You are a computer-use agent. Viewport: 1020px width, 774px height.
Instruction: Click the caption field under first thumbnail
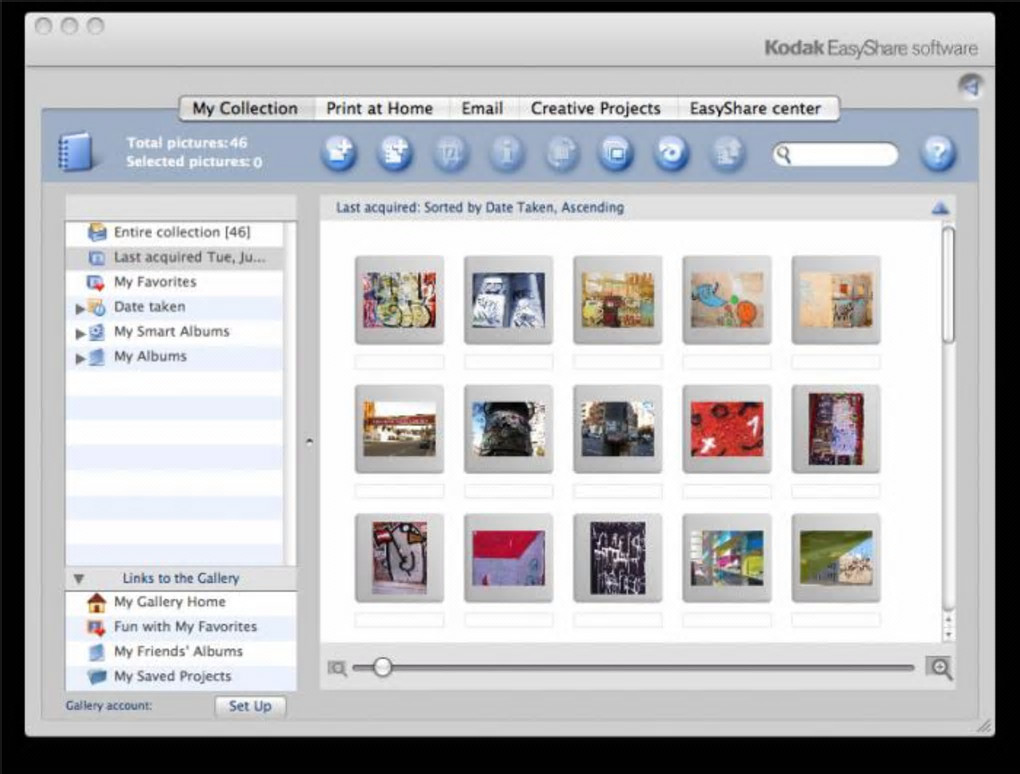pos(399,362)
